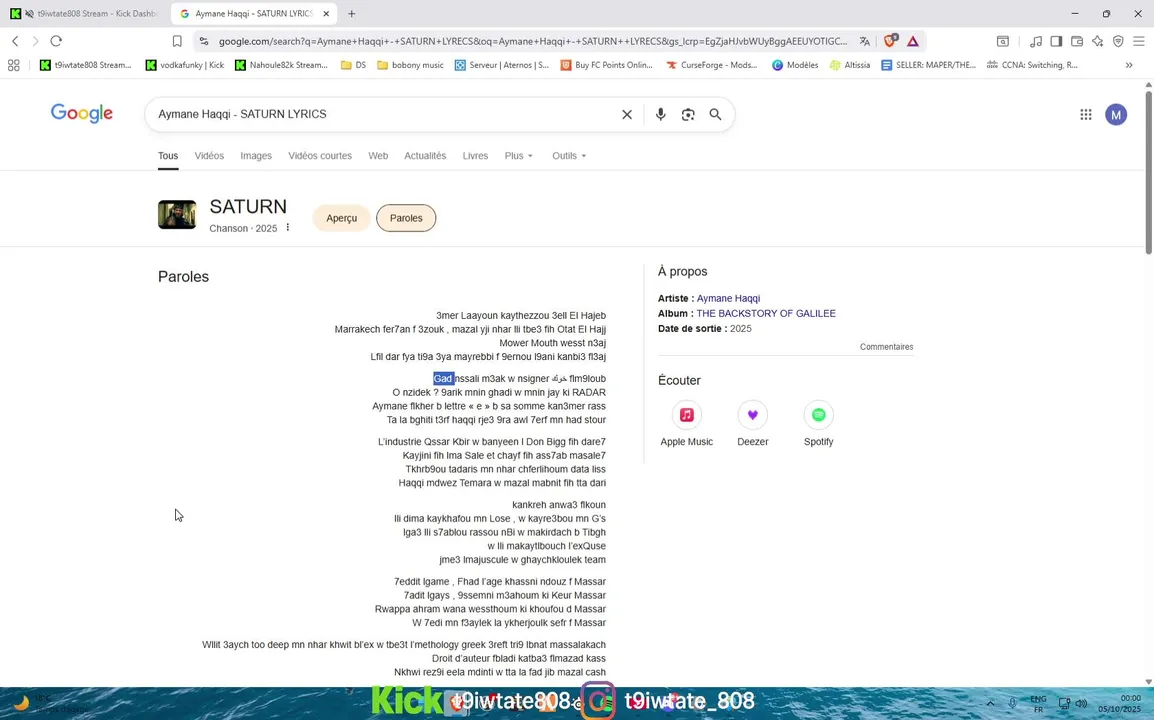Select the Livres search tab
Screen dimensions: 1154x720
475,155
